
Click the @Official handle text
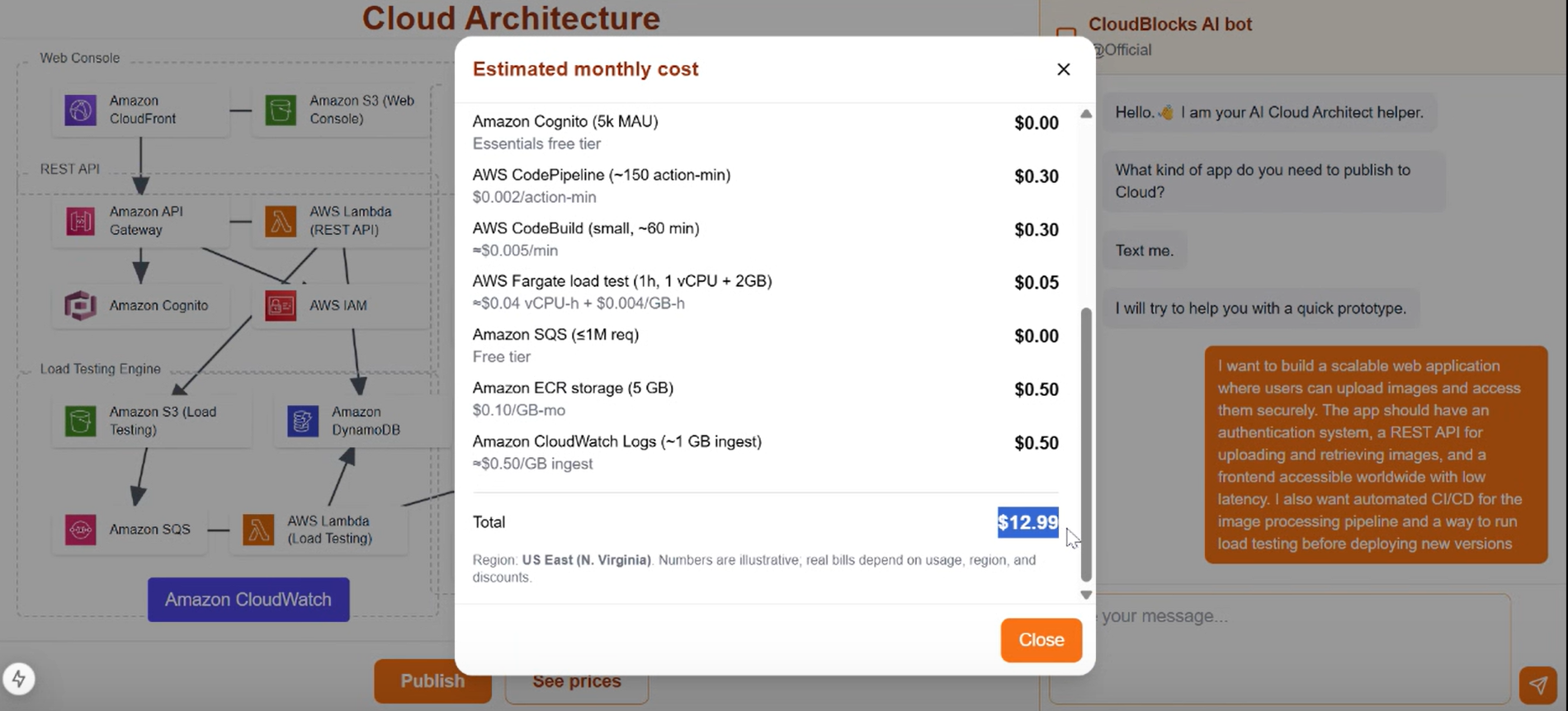(x=1122, y=49)
